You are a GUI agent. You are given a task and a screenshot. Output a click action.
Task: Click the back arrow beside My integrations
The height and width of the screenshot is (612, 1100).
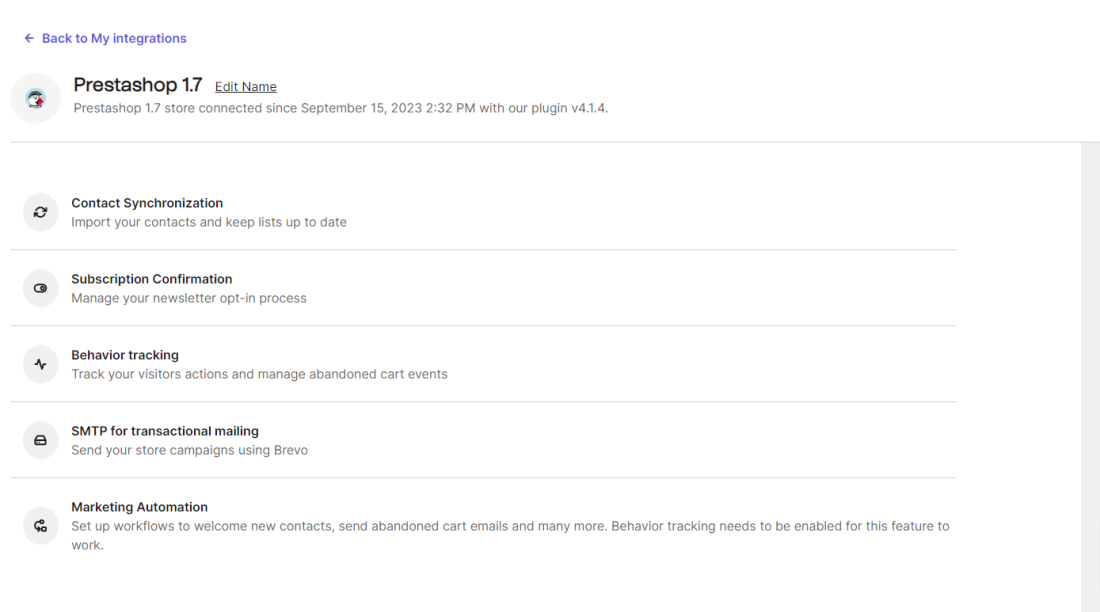pyautogui.click(x=29, y=38)
